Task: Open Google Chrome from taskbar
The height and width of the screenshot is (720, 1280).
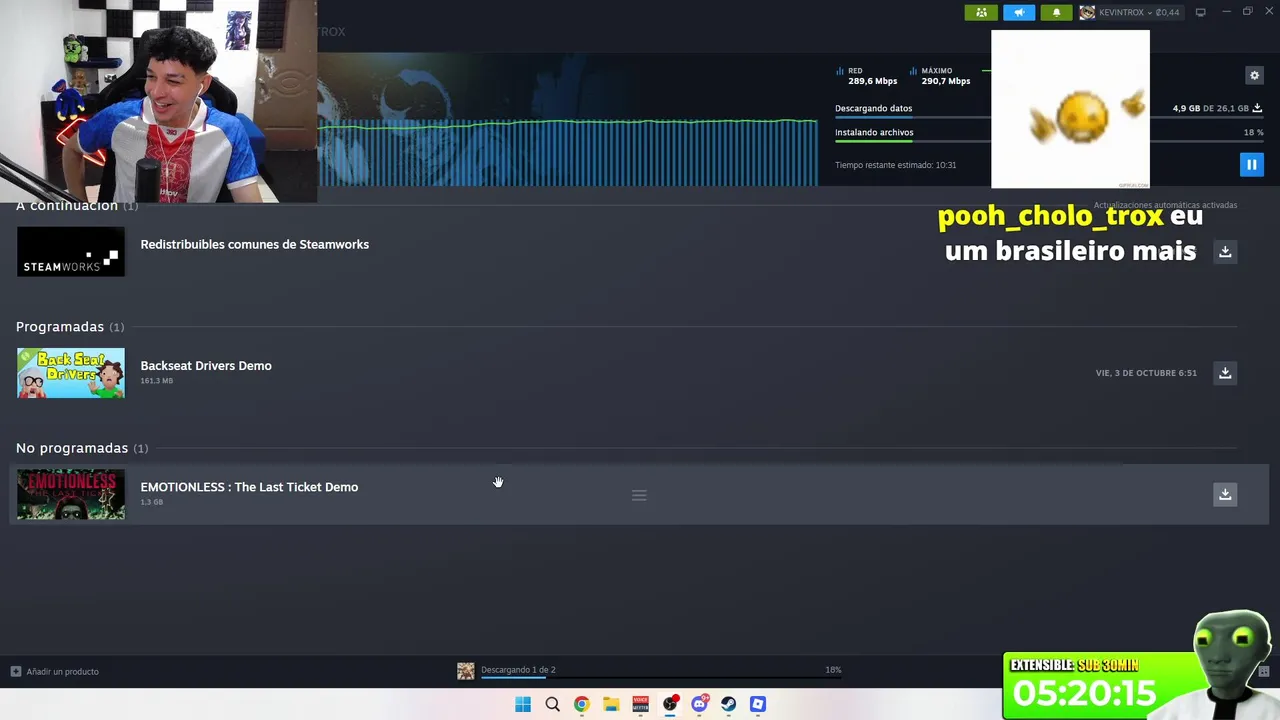Action: (582, 704)
